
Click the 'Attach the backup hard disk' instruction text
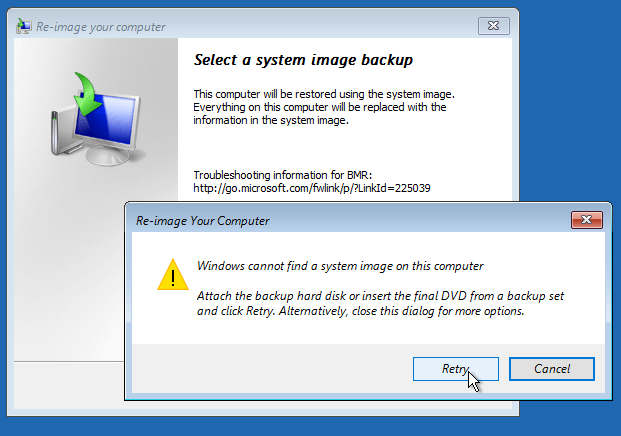[380, 303]
